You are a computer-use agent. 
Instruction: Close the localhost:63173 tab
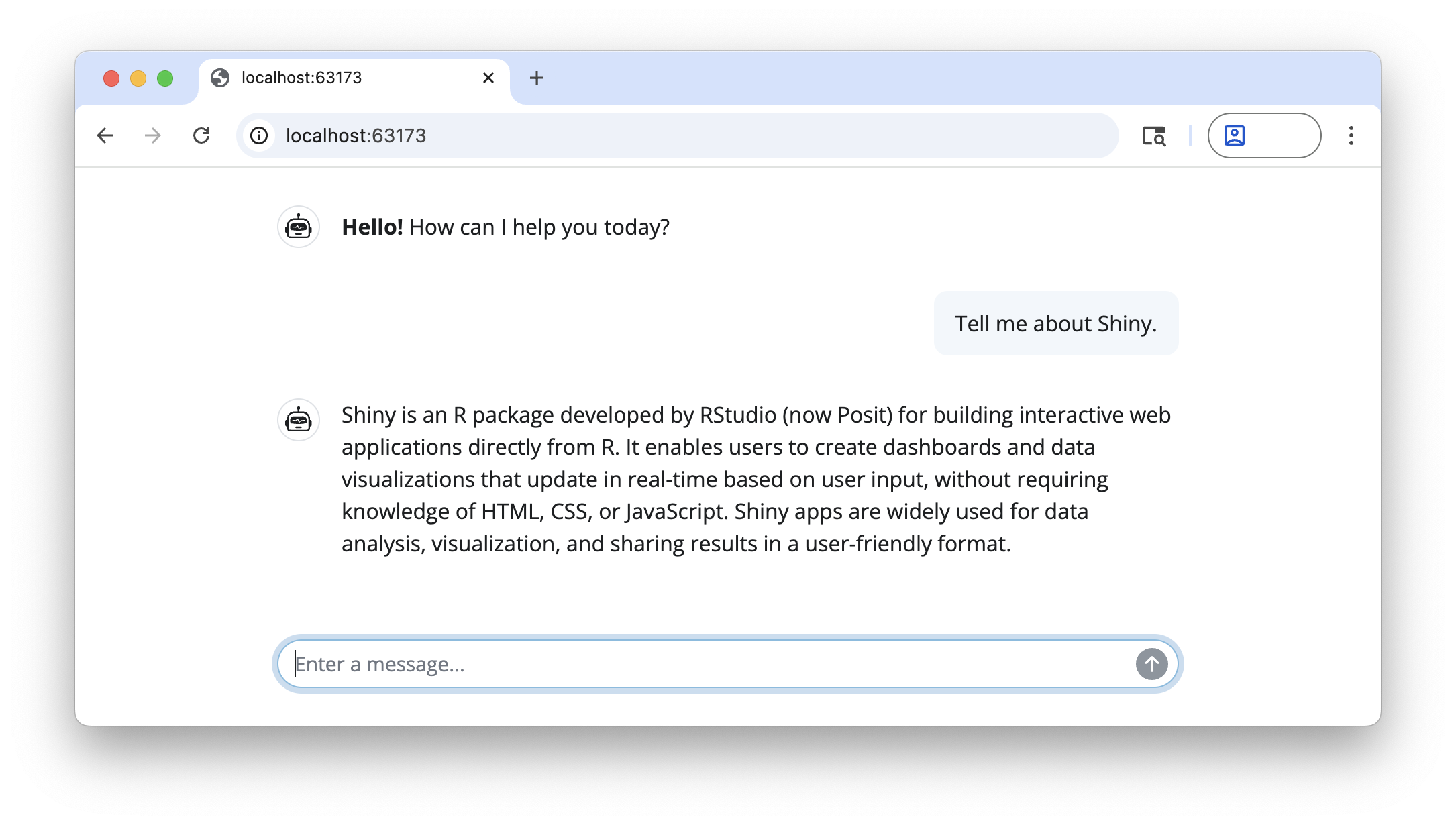click(488, 78)
